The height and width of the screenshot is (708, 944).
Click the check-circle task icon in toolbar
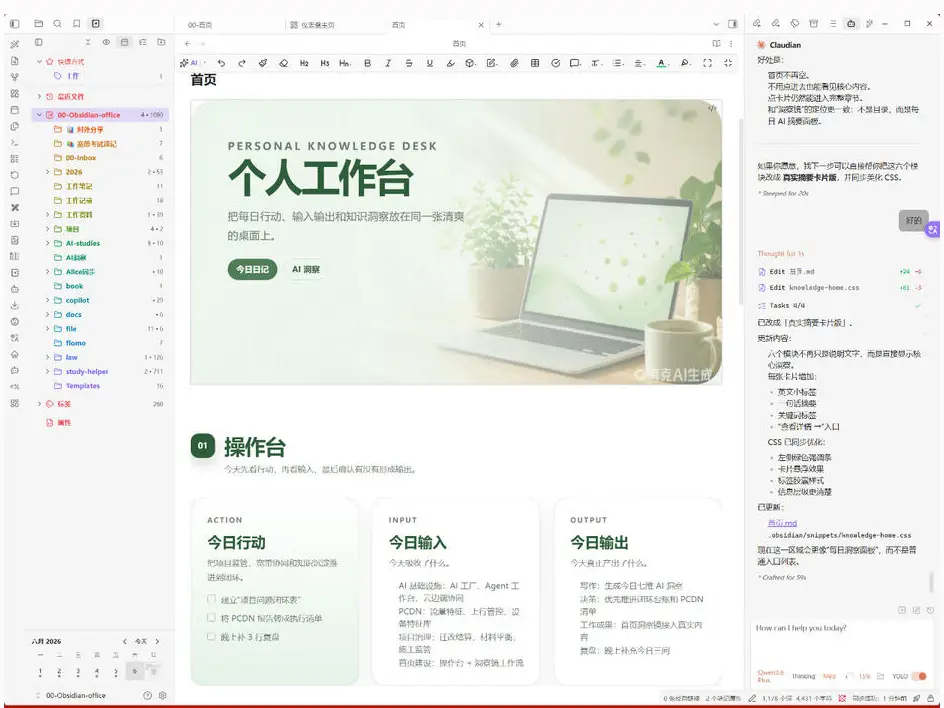(x=555, y=63)
